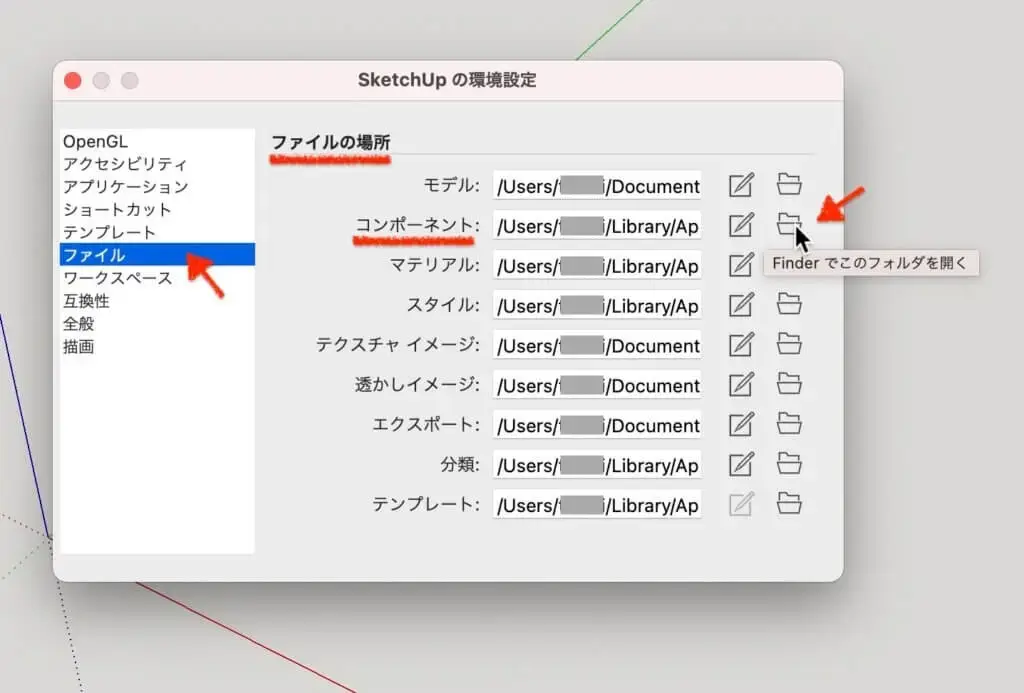Select アプリケーション in the preferences list
Screen dimensions: 1024x693
157,187
